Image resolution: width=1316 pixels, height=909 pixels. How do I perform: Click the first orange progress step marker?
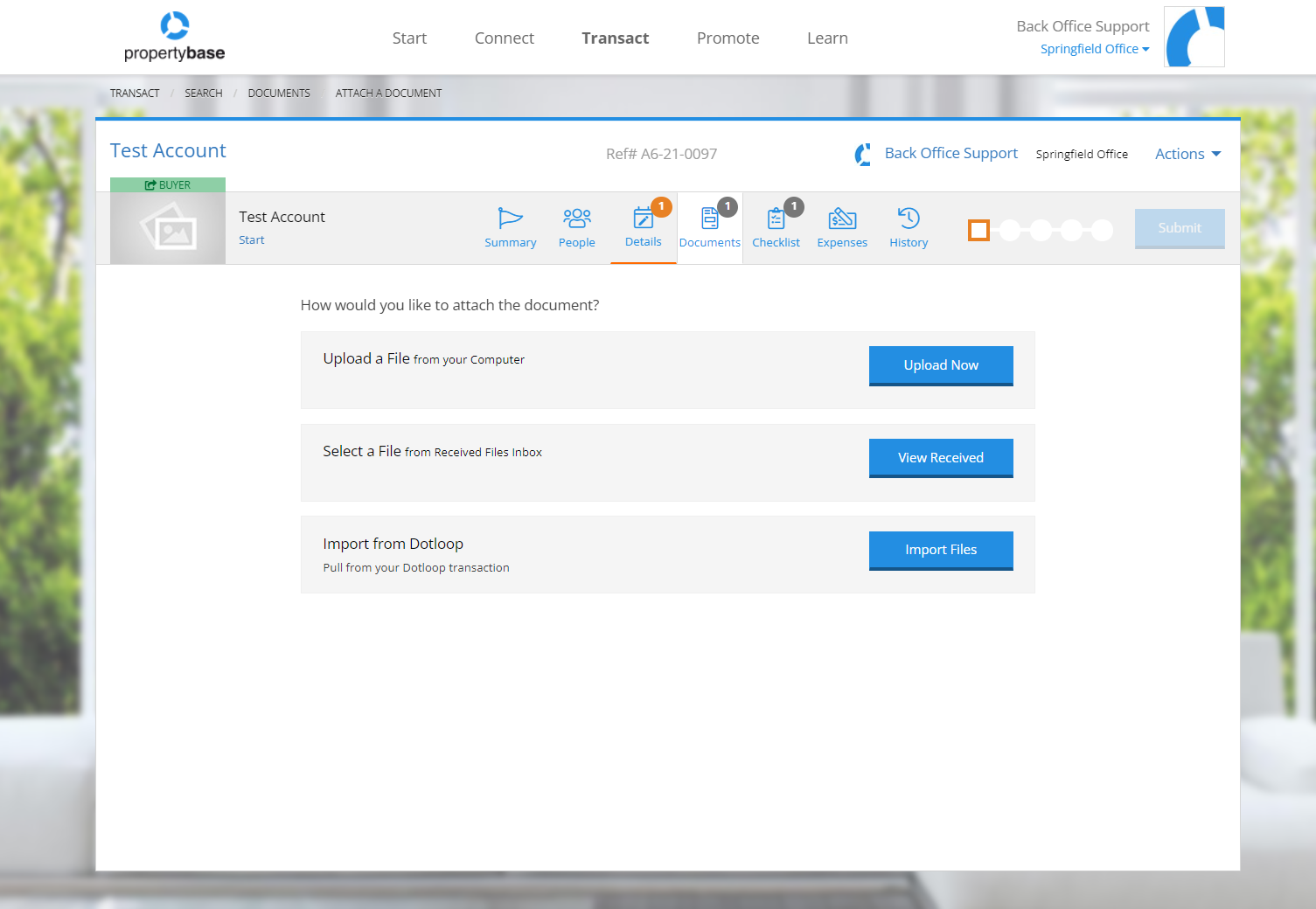coord(978,230)
